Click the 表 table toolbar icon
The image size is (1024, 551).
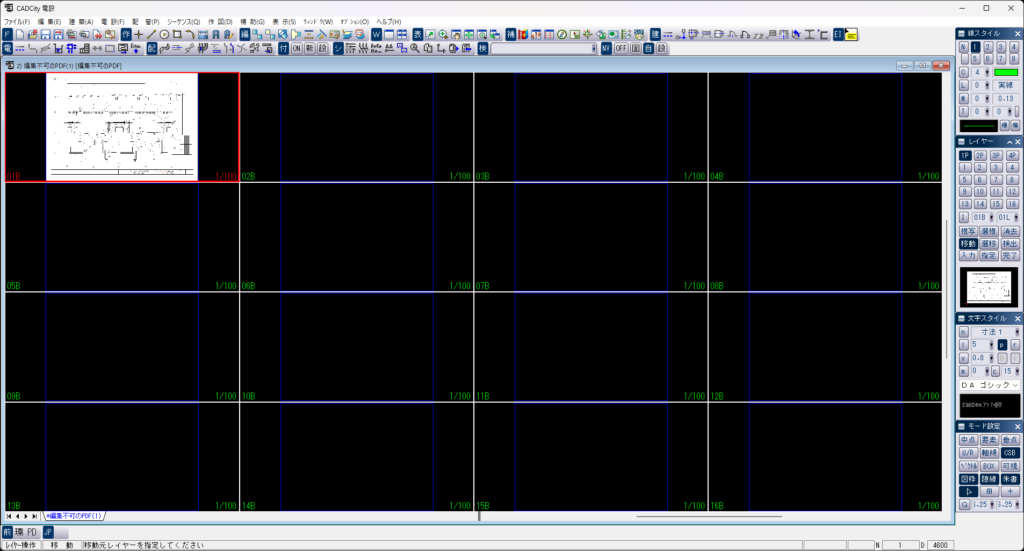coord(418,34)
